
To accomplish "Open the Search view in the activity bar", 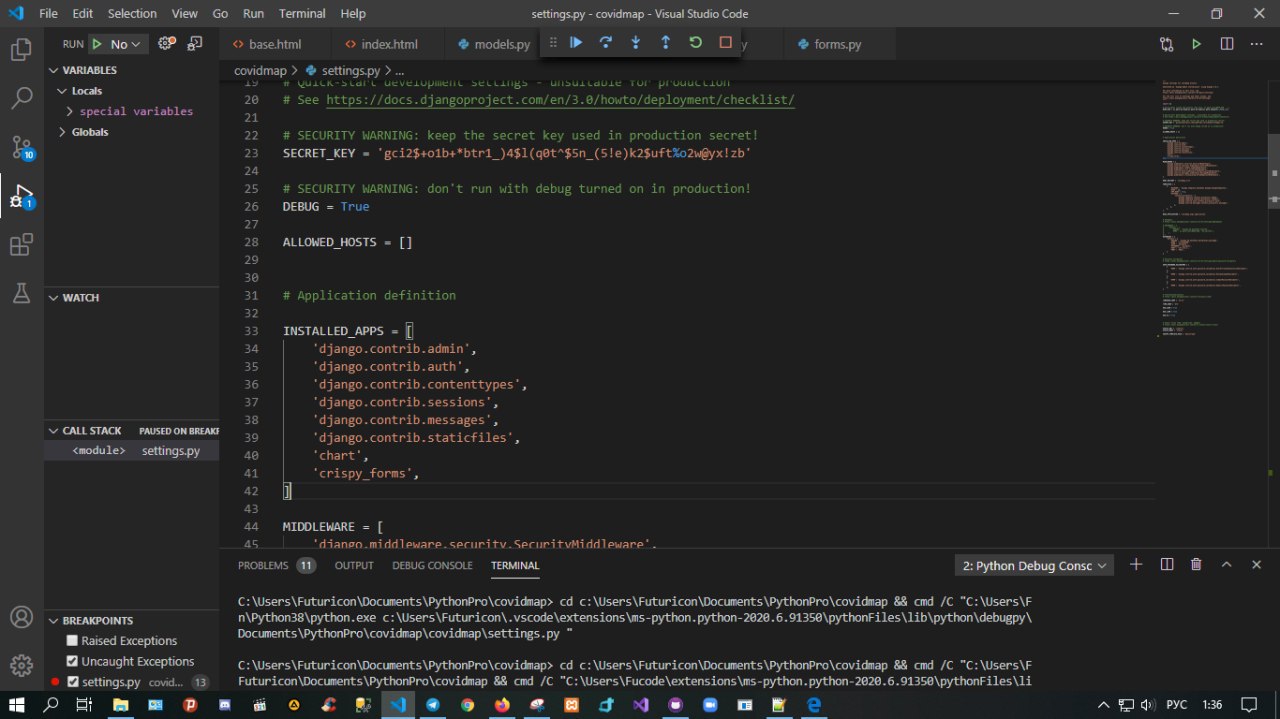I will [x=21, y=97].
